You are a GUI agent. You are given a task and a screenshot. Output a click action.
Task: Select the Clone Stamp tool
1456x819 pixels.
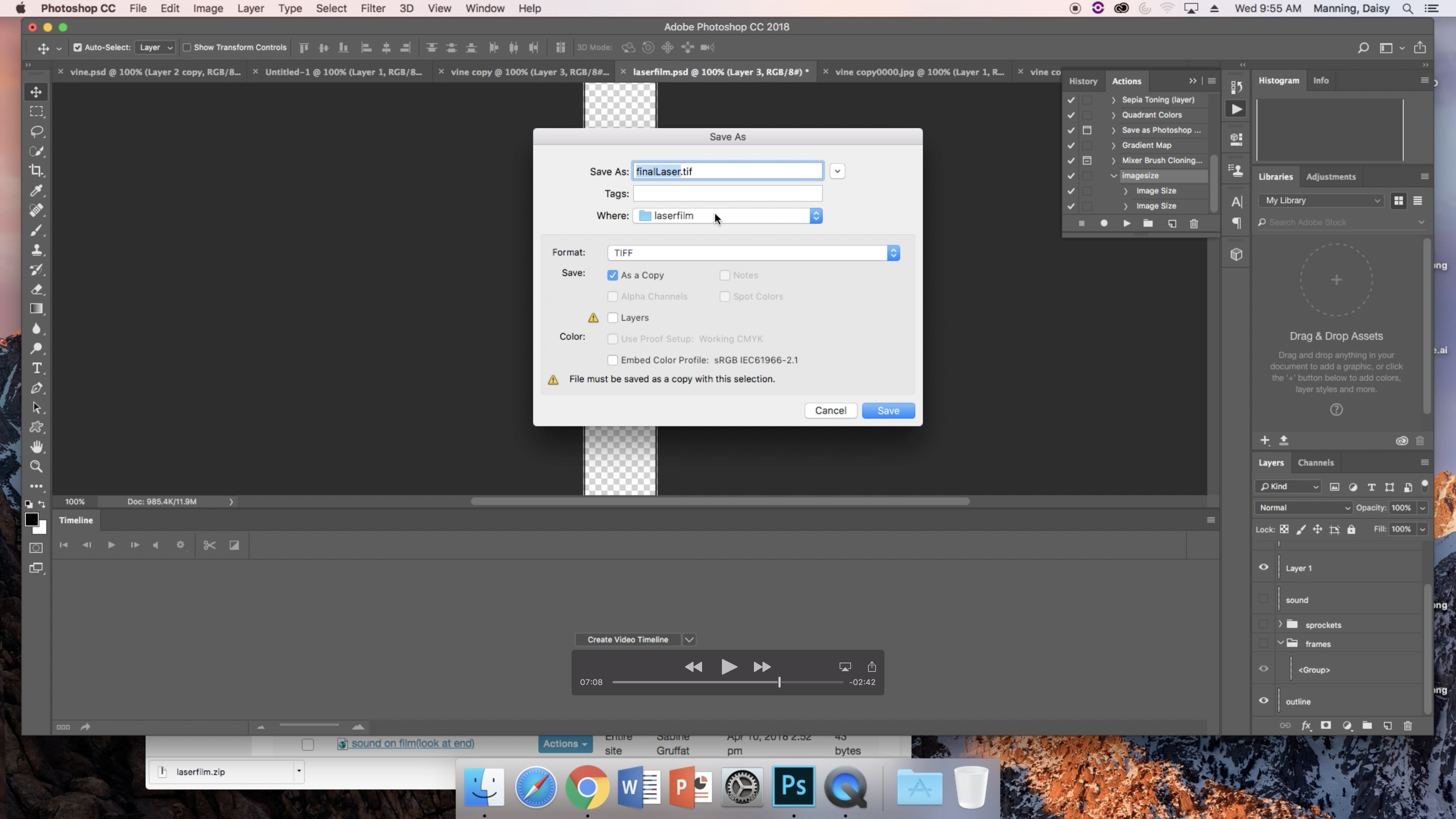click(36, 250)
